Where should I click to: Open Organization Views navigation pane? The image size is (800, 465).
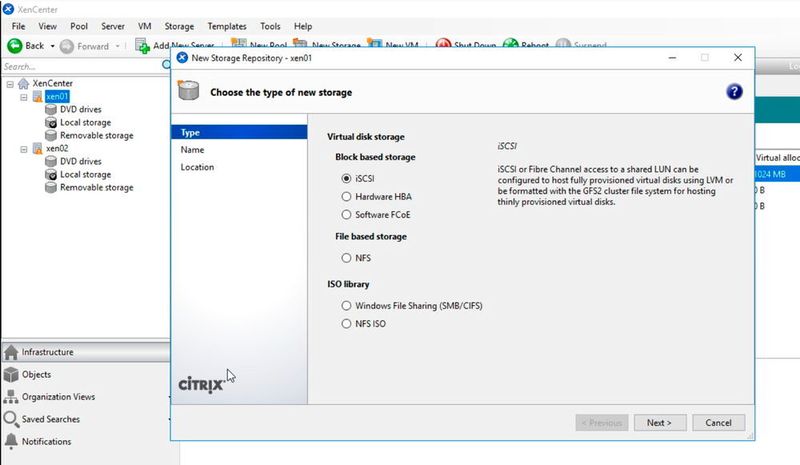(86, 397)
